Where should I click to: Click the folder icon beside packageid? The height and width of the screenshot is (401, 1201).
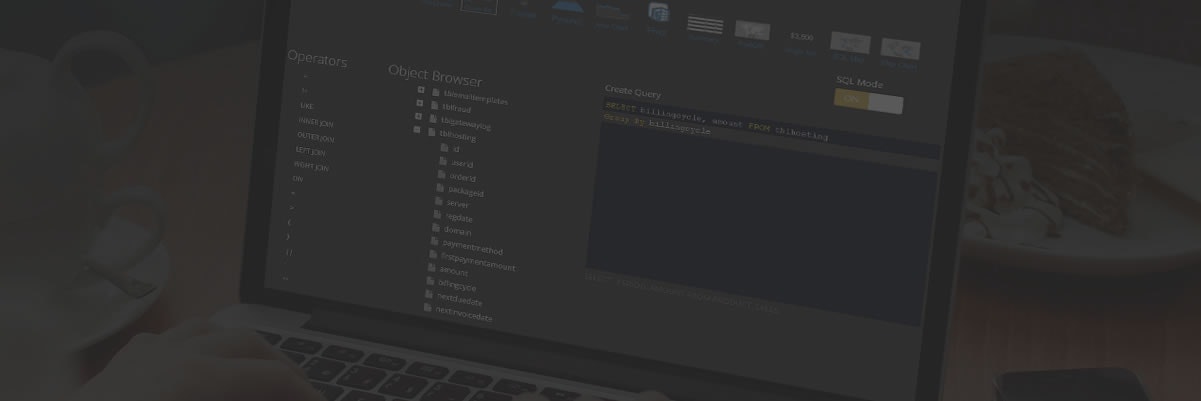(441, 188)
